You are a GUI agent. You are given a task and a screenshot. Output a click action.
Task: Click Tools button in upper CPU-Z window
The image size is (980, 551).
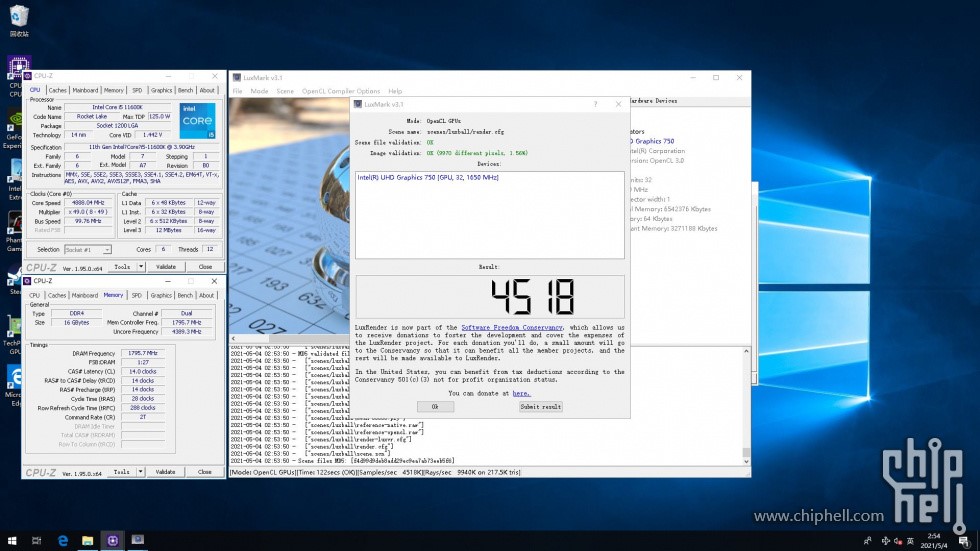tap(122, 267)
